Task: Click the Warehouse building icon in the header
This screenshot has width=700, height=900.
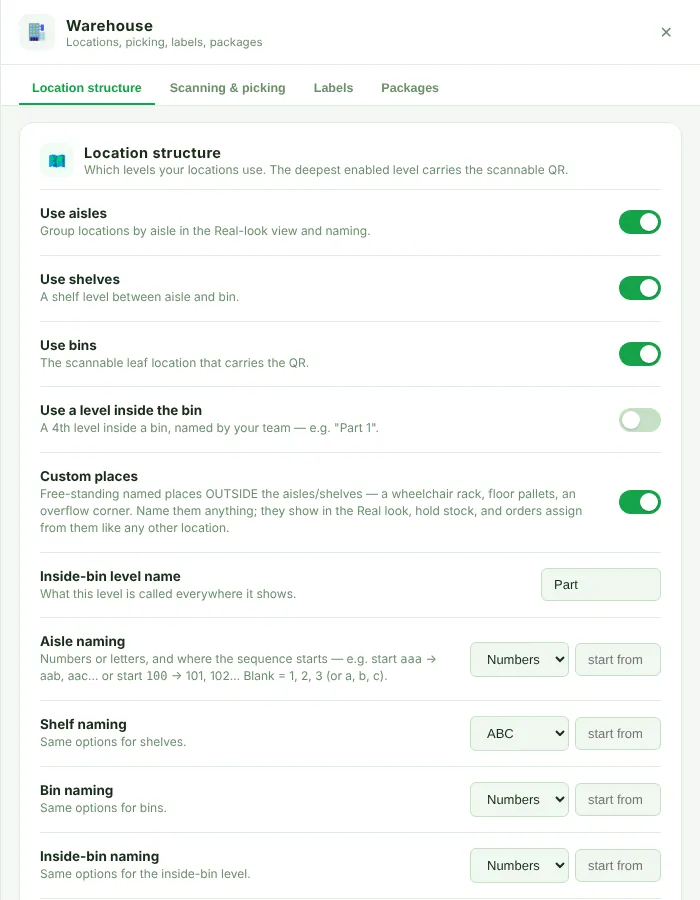Action: coord(37,32)
